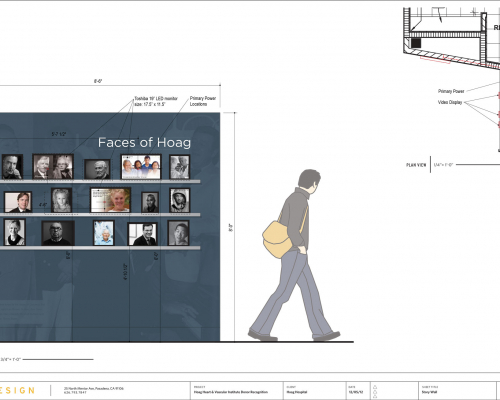
Task: Select the portrait of person in fur hood
Action: tap(180, 200)
